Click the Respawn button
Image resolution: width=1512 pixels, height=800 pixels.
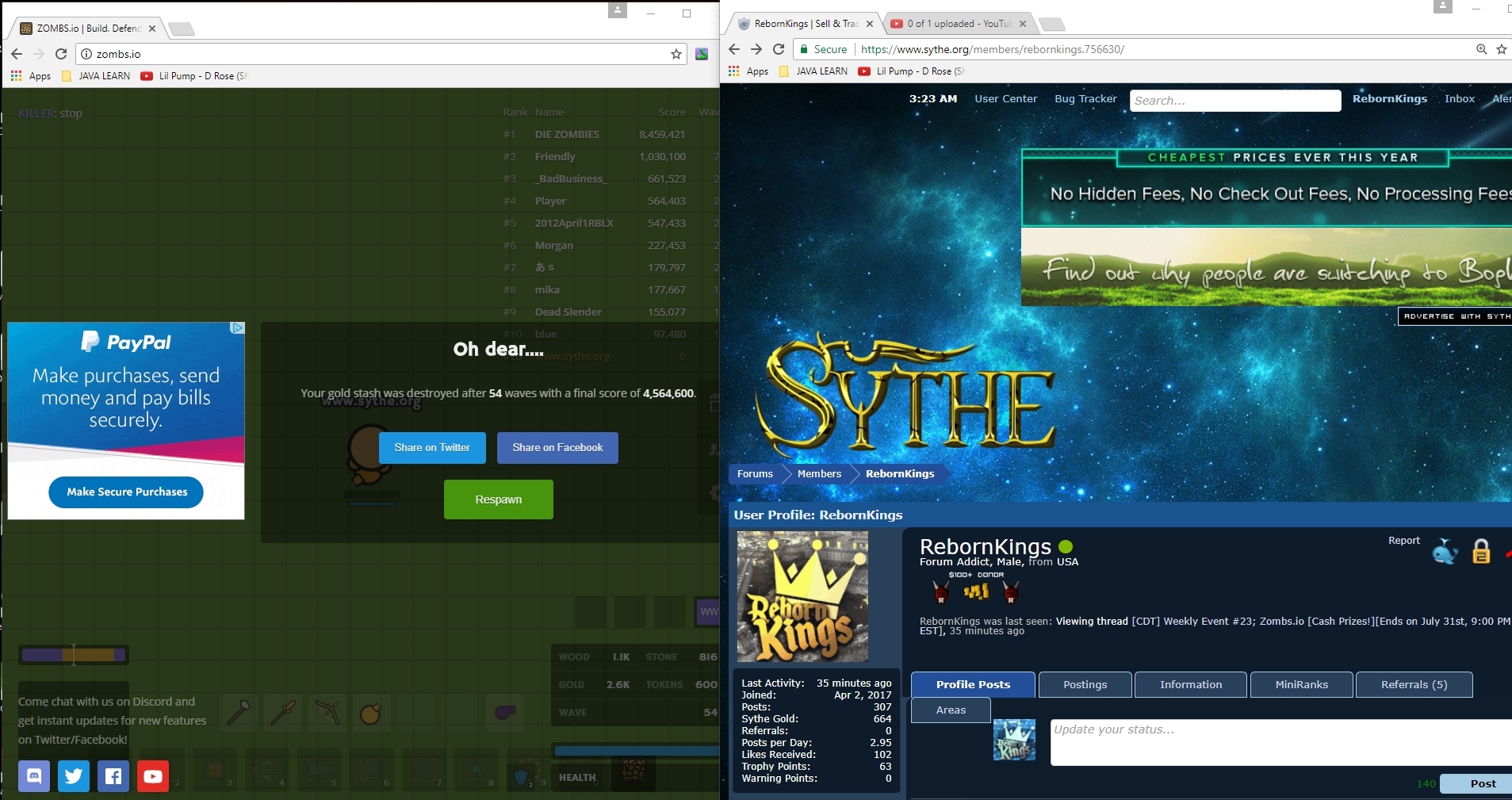(x=499, y=500)
